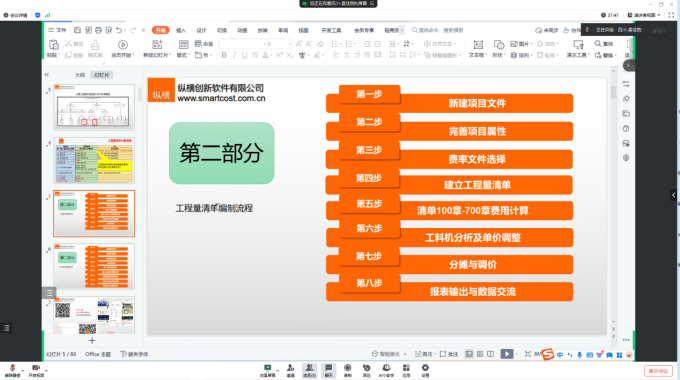Insert a text box from ribbon
The width and height of the screenshot is (680, 380).
point(477,45)
